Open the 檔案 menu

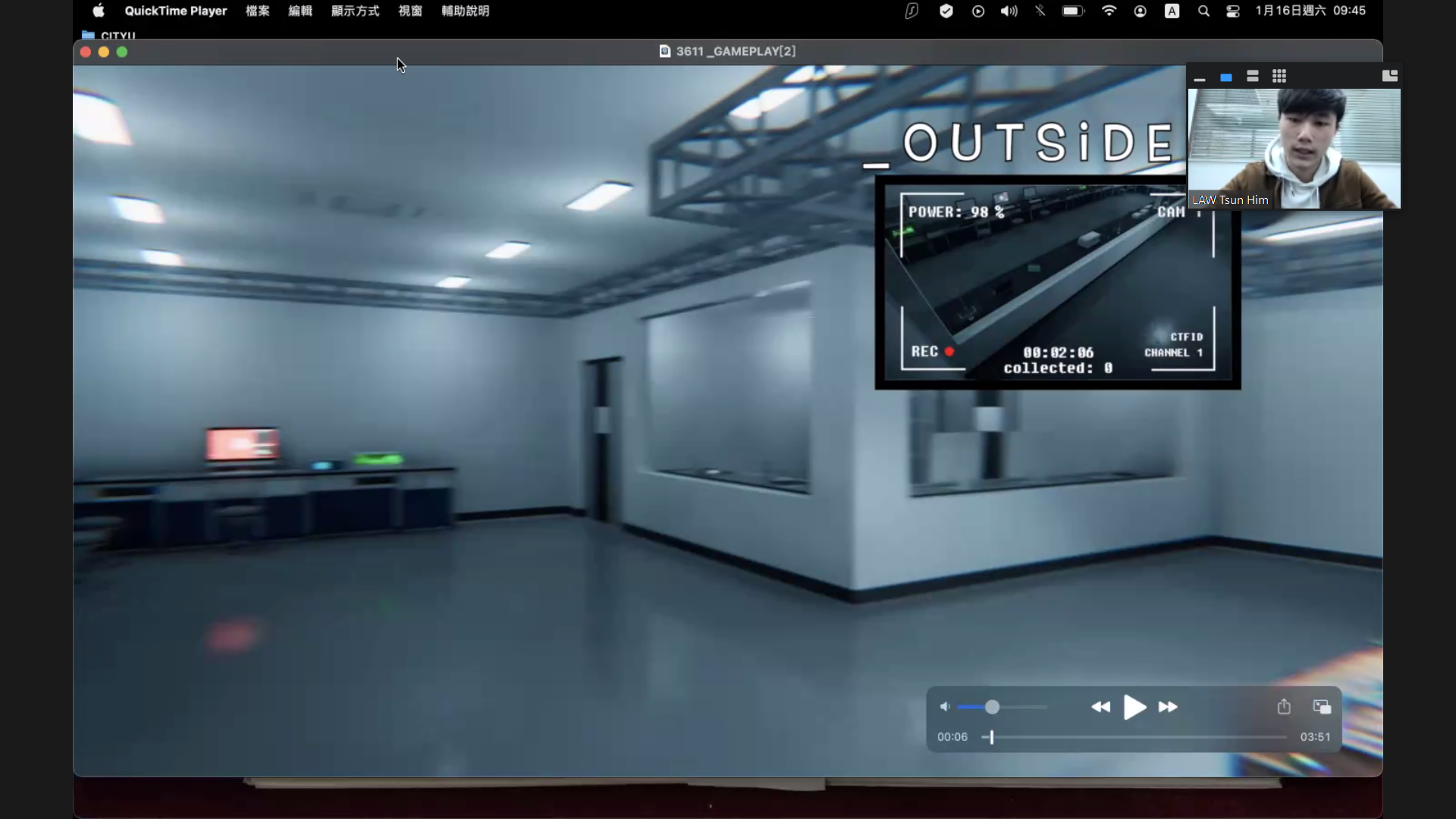pyautogui.click(x=258, y=11)
